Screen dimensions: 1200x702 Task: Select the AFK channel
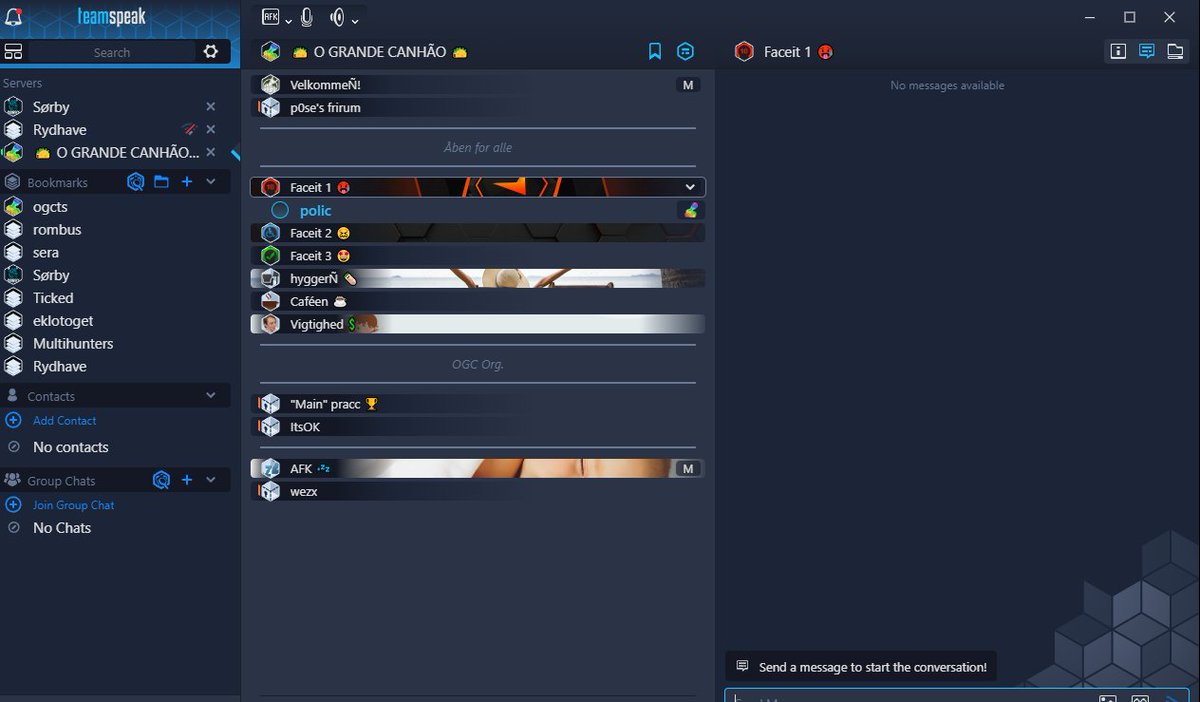[478, 468]
